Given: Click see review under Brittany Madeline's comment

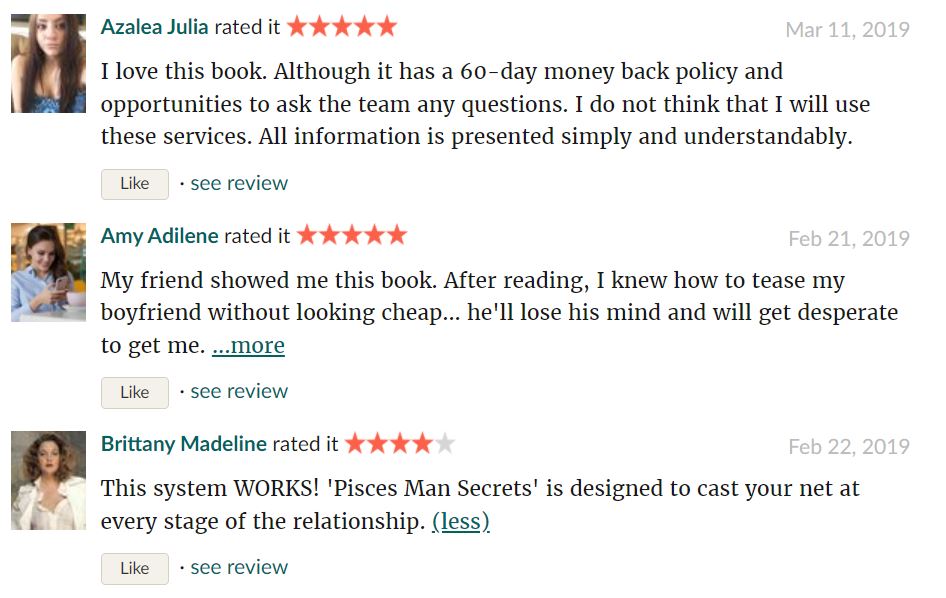Looking at the screenshot, I should [x=239, y=567].
